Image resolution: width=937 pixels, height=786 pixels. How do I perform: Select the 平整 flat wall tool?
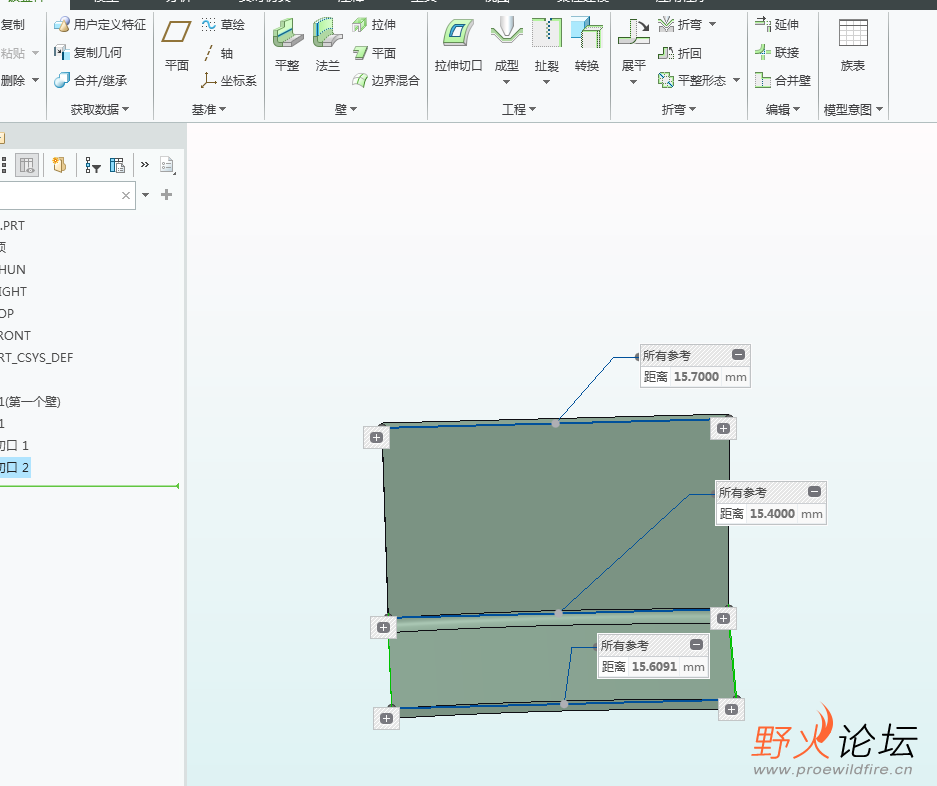(x=287, y=46)
